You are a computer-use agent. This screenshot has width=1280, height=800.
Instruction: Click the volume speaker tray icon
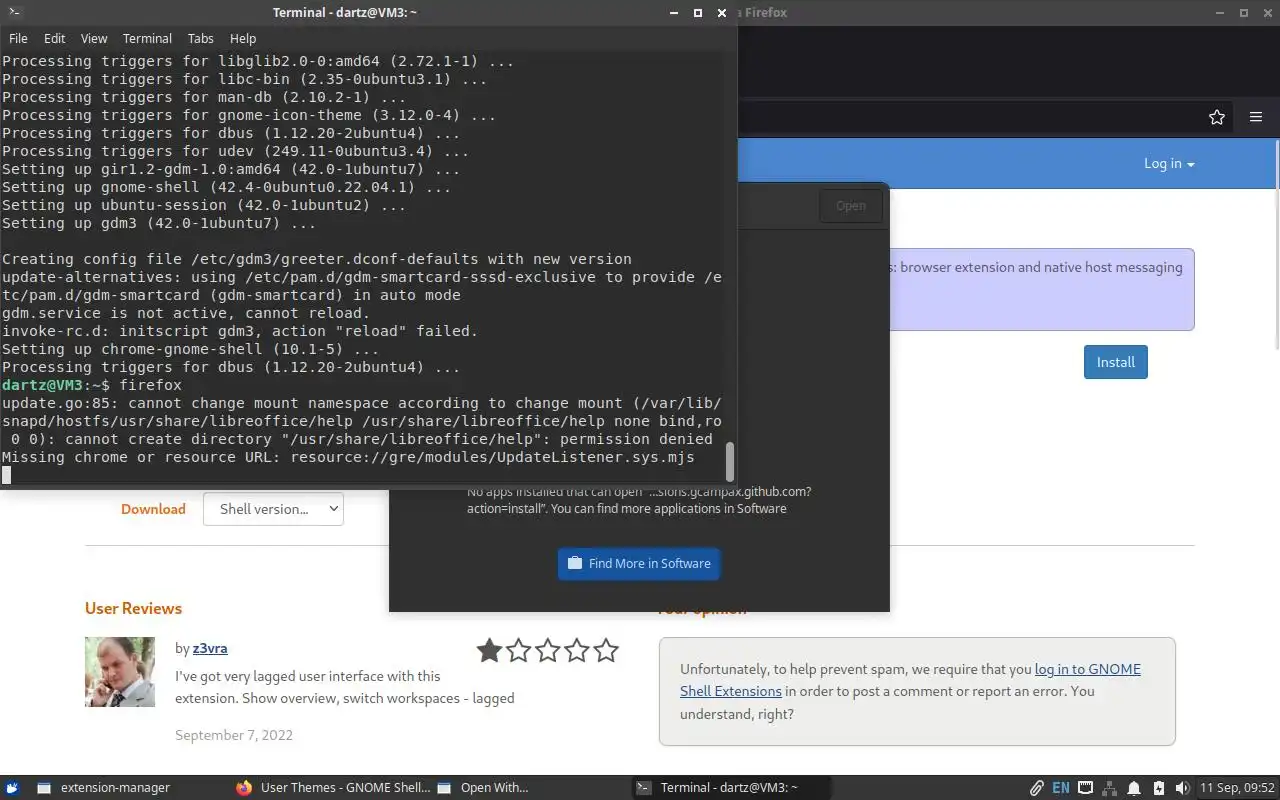point(1182,788)
